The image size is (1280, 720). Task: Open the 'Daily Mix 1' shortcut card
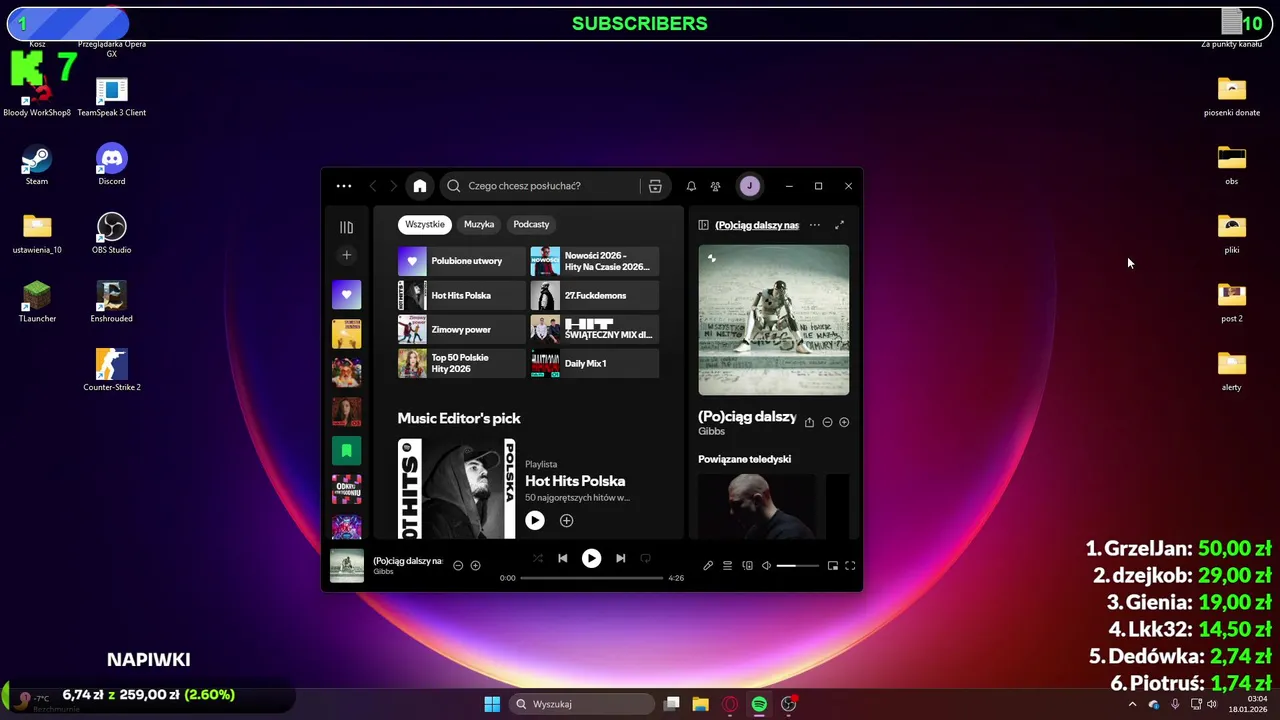(x=595, y=363)
